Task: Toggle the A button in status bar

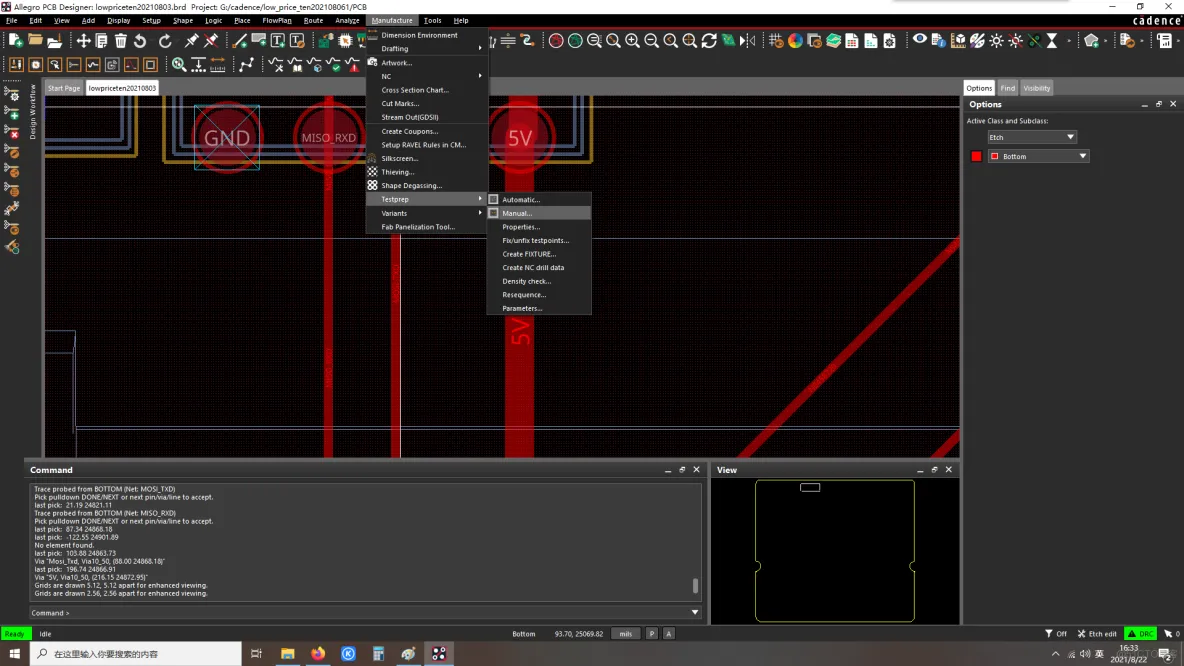Action: click(x=668, y=634)
